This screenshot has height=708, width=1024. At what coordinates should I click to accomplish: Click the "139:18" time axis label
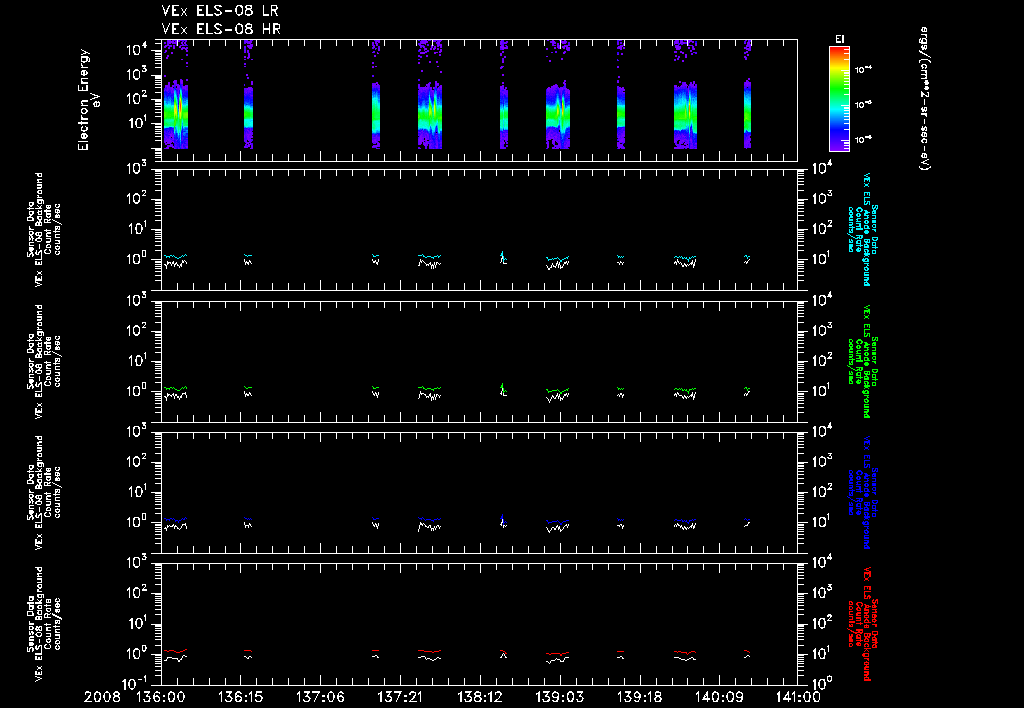[x=639, y=697]
